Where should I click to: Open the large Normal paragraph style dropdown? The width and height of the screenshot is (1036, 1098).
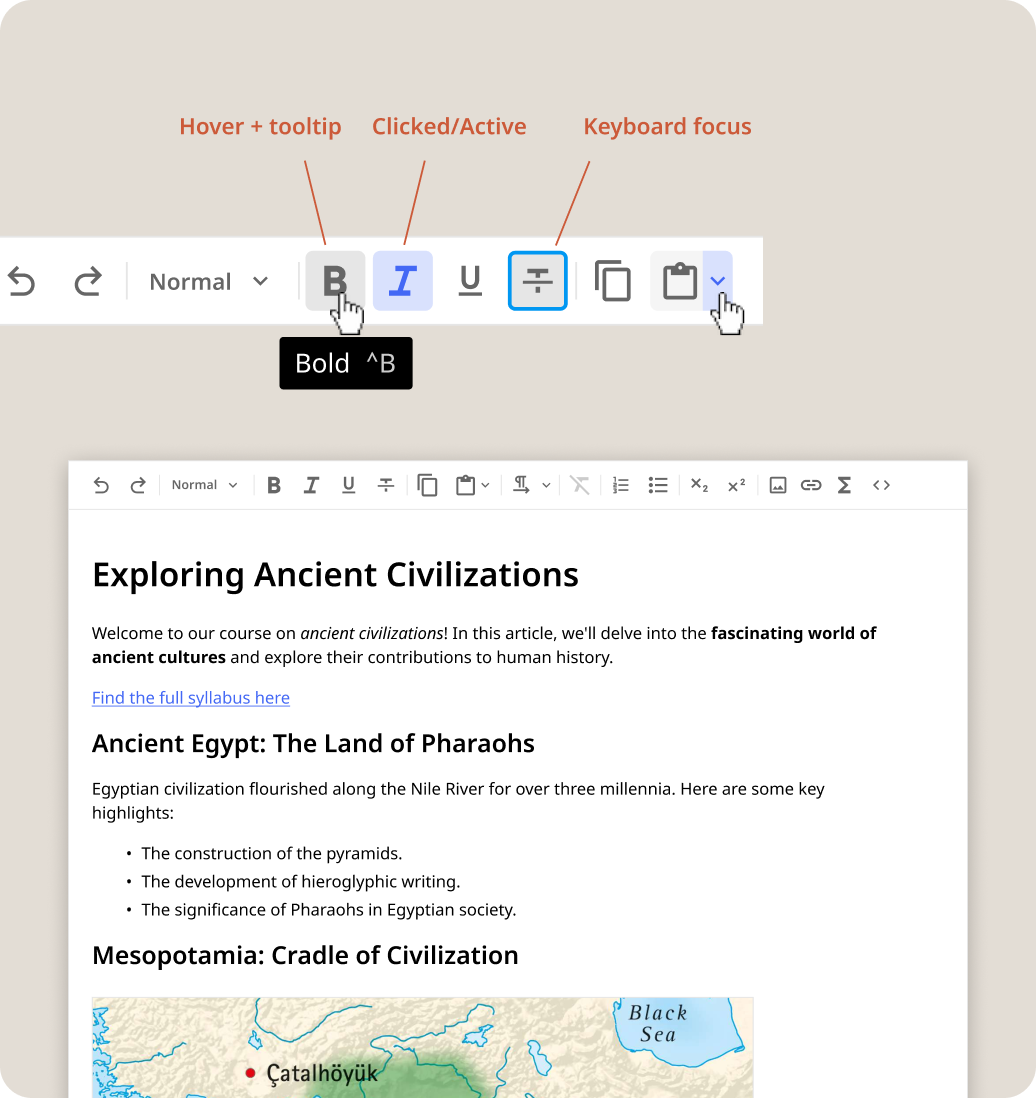tap(209, 282)
